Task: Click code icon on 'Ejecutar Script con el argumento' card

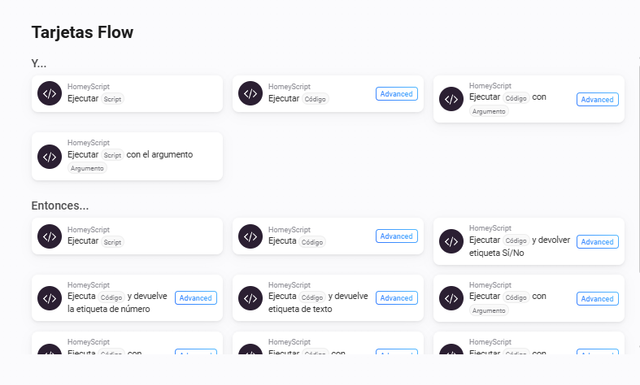Action: 49,157
